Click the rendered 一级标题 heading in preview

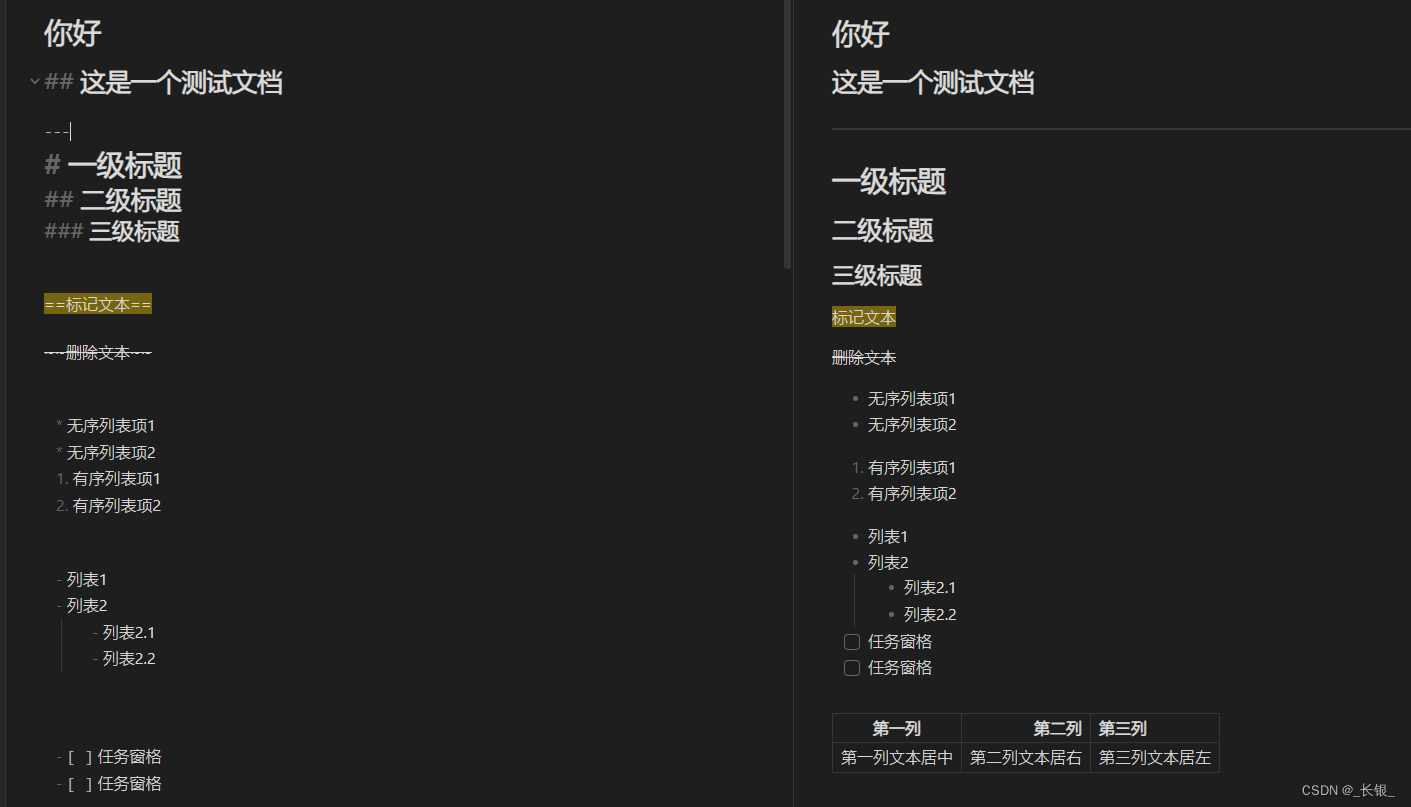coord(889,181)
